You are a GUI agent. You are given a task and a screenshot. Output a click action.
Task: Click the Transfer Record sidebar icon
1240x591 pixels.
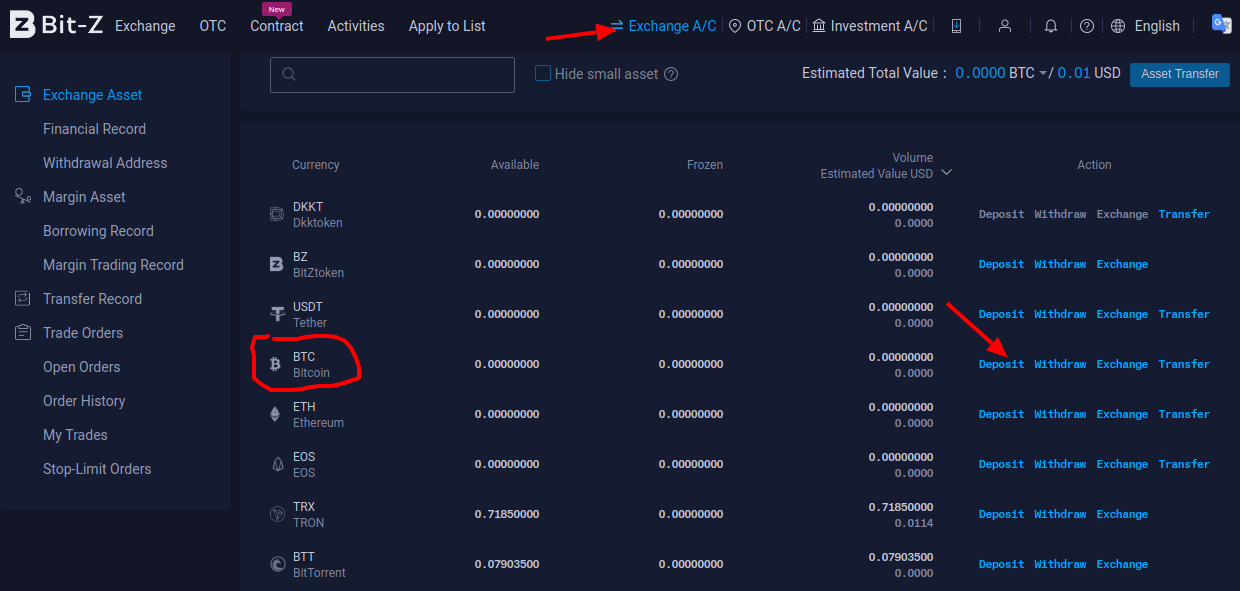pos(23,299)
